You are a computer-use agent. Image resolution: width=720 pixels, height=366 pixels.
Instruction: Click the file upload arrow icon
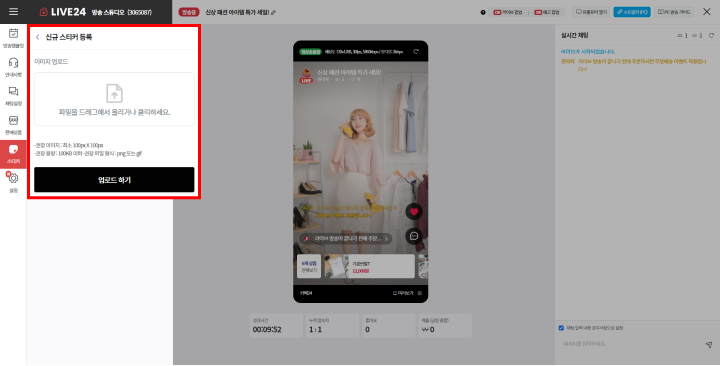pyautogui.click(x=114, y=93)
